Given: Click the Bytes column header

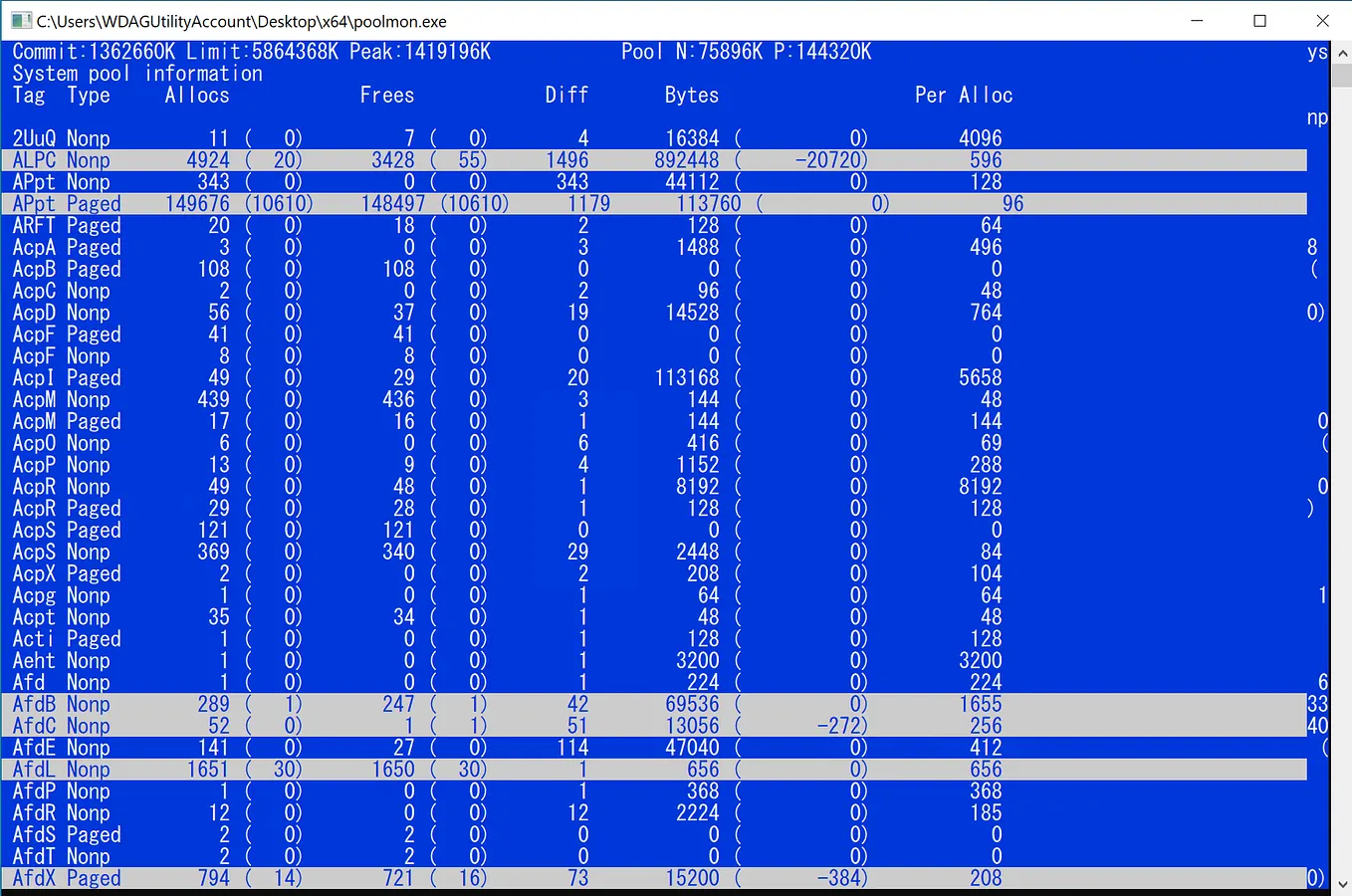Looking at the screenshot, I should [691, 95].
